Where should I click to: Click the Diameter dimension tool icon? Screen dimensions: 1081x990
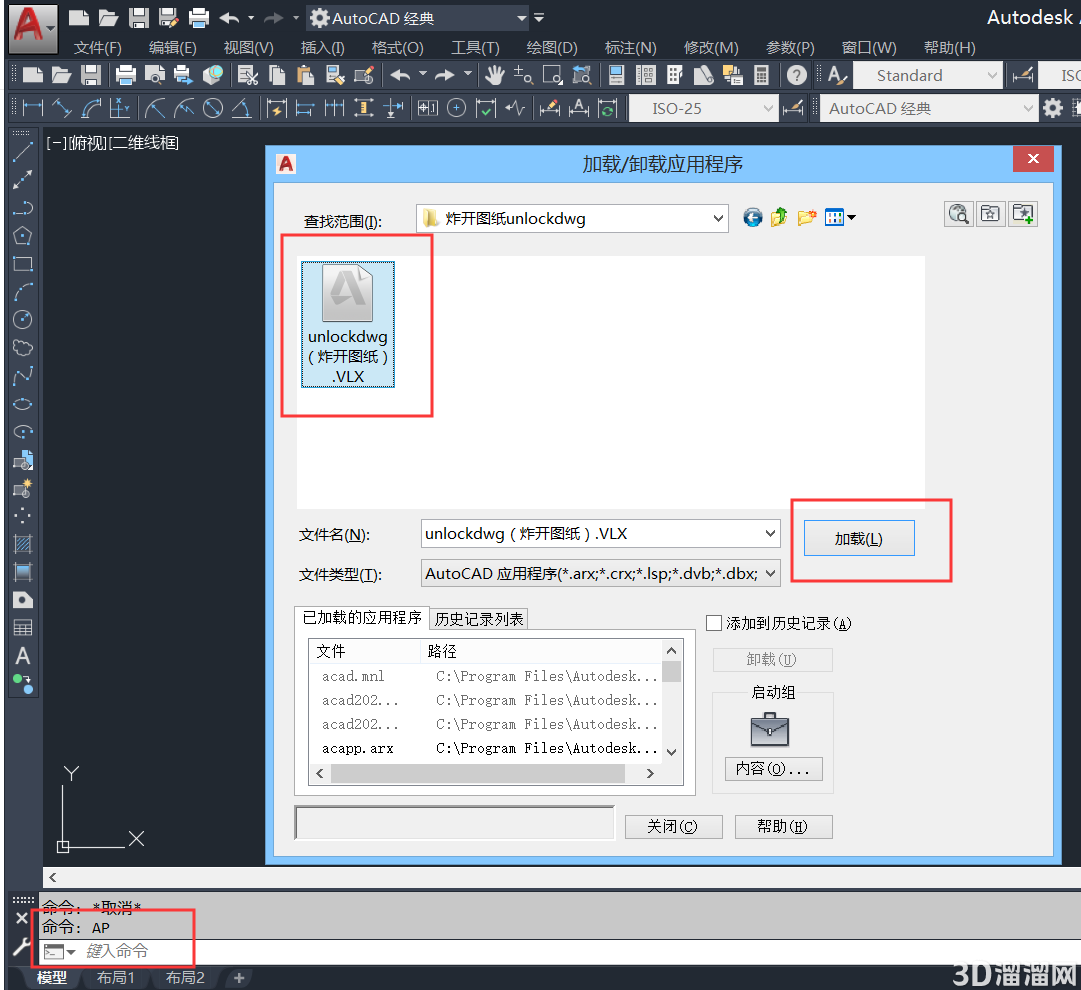pos(213,108)
